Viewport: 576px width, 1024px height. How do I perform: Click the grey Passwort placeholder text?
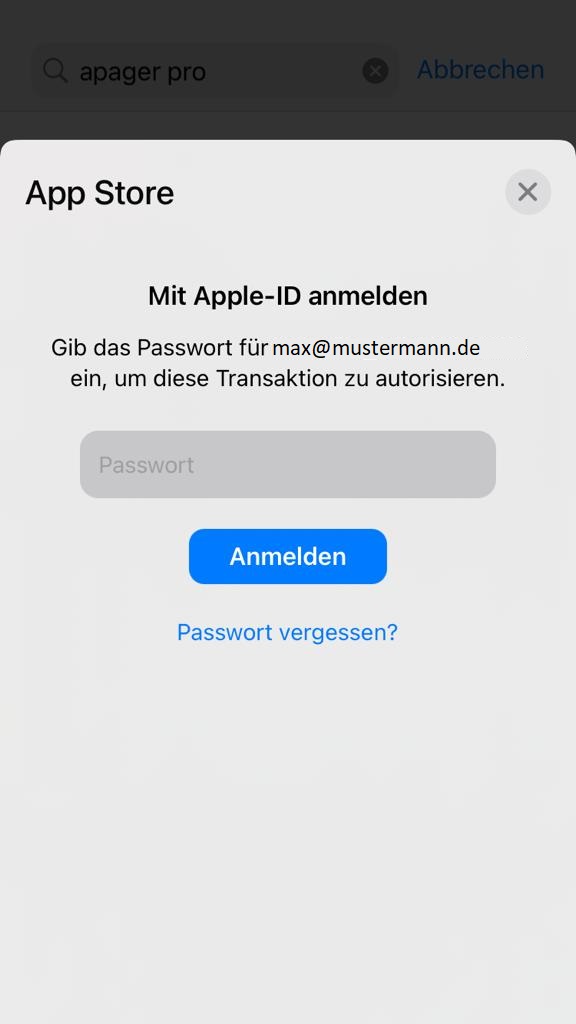click(x=146, y=465)
